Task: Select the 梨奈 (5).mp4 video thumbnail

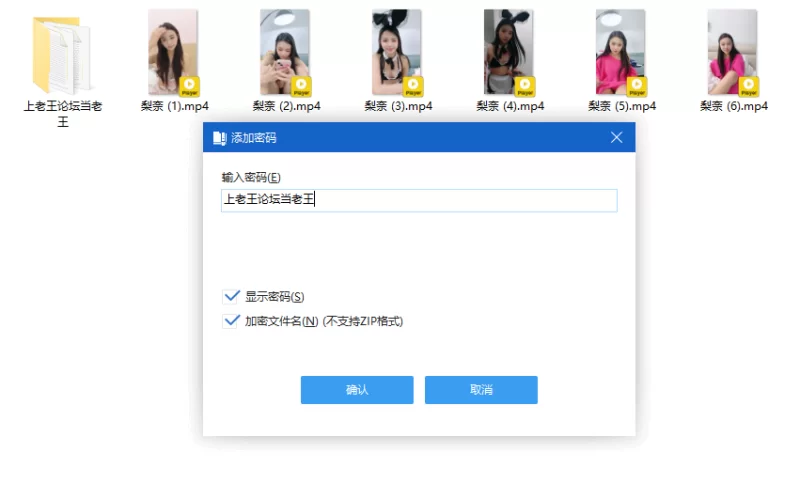Action: point(621,53)
